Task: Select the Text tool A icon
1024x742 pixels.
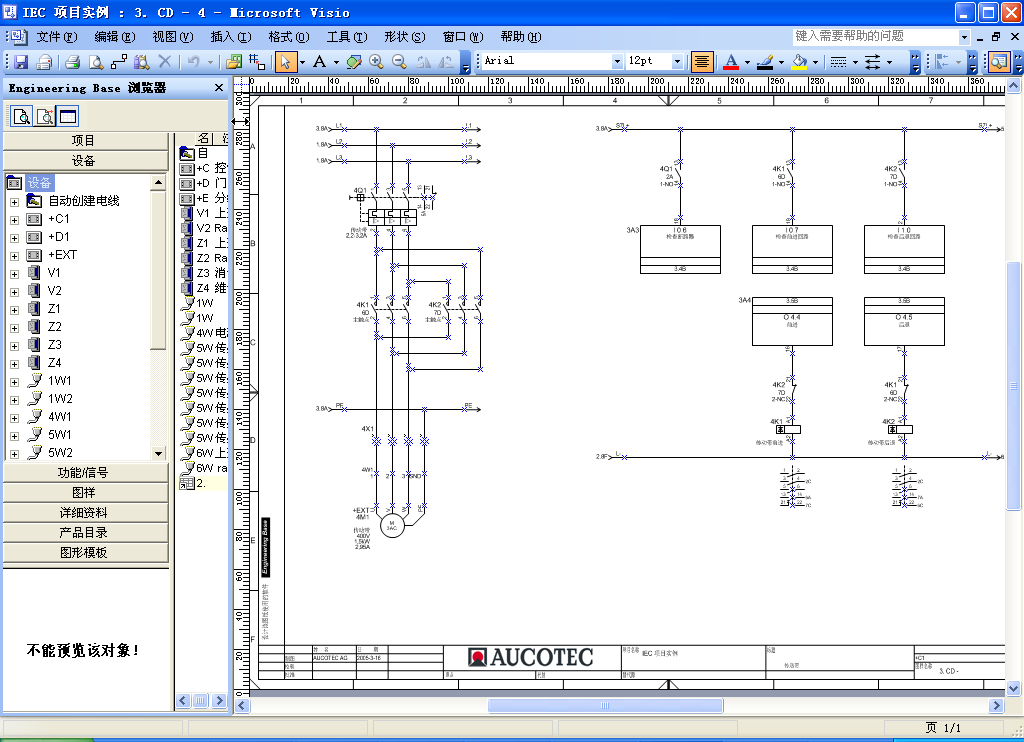Action: 319,62
